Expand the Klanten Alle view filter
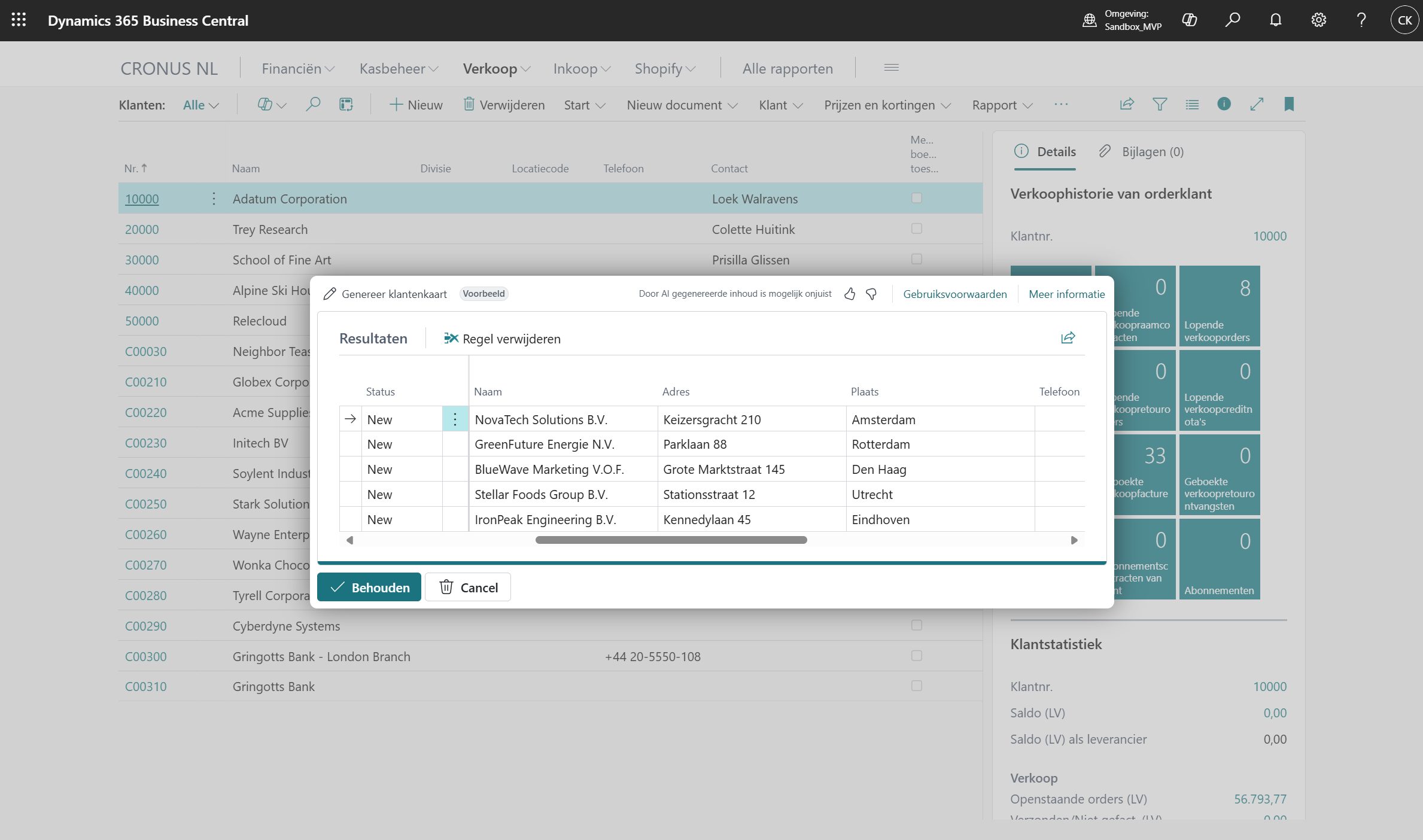The image size is (1423, 840). pyautogui.click(x=200, y=105)
